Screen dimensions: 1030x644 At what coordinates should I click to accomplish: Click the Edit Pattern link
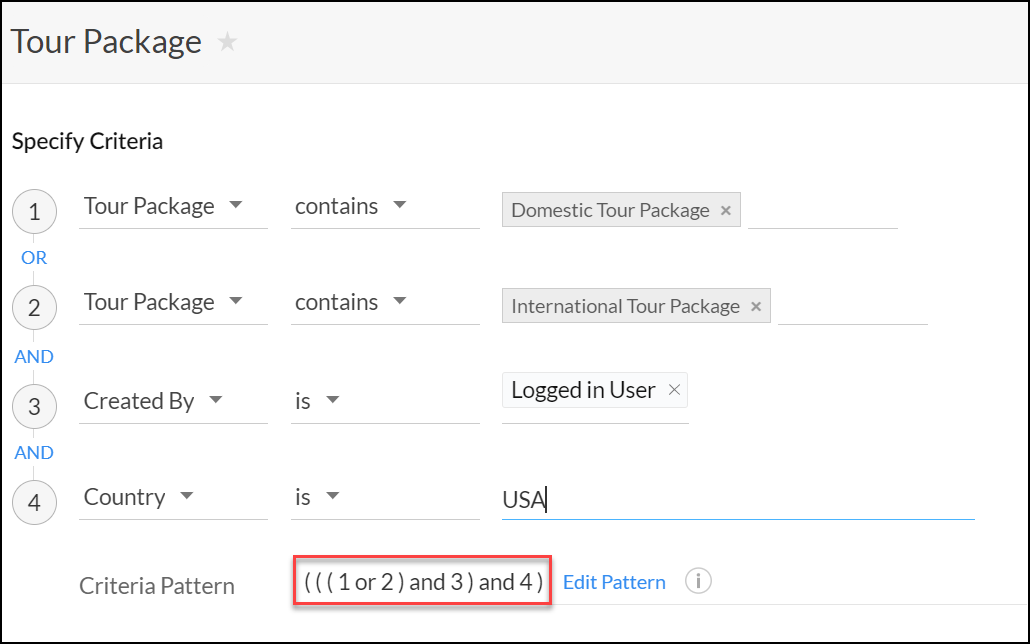click(x=614, y=582)
